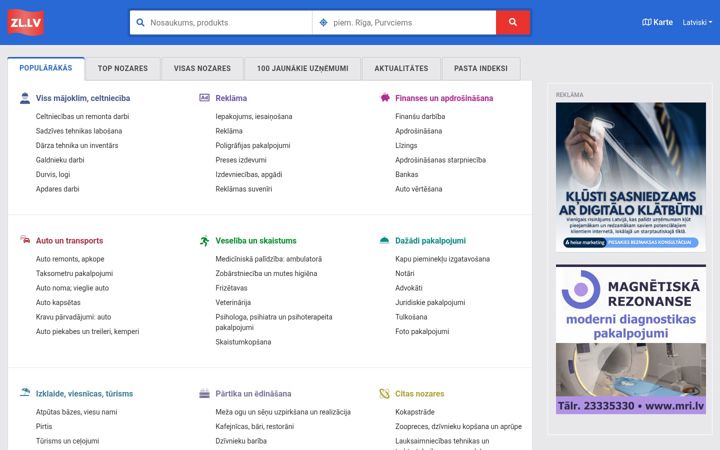Open the Pasta indeksi tab
The height and width of the screenshot is (450, 720).
click(481, 68)
